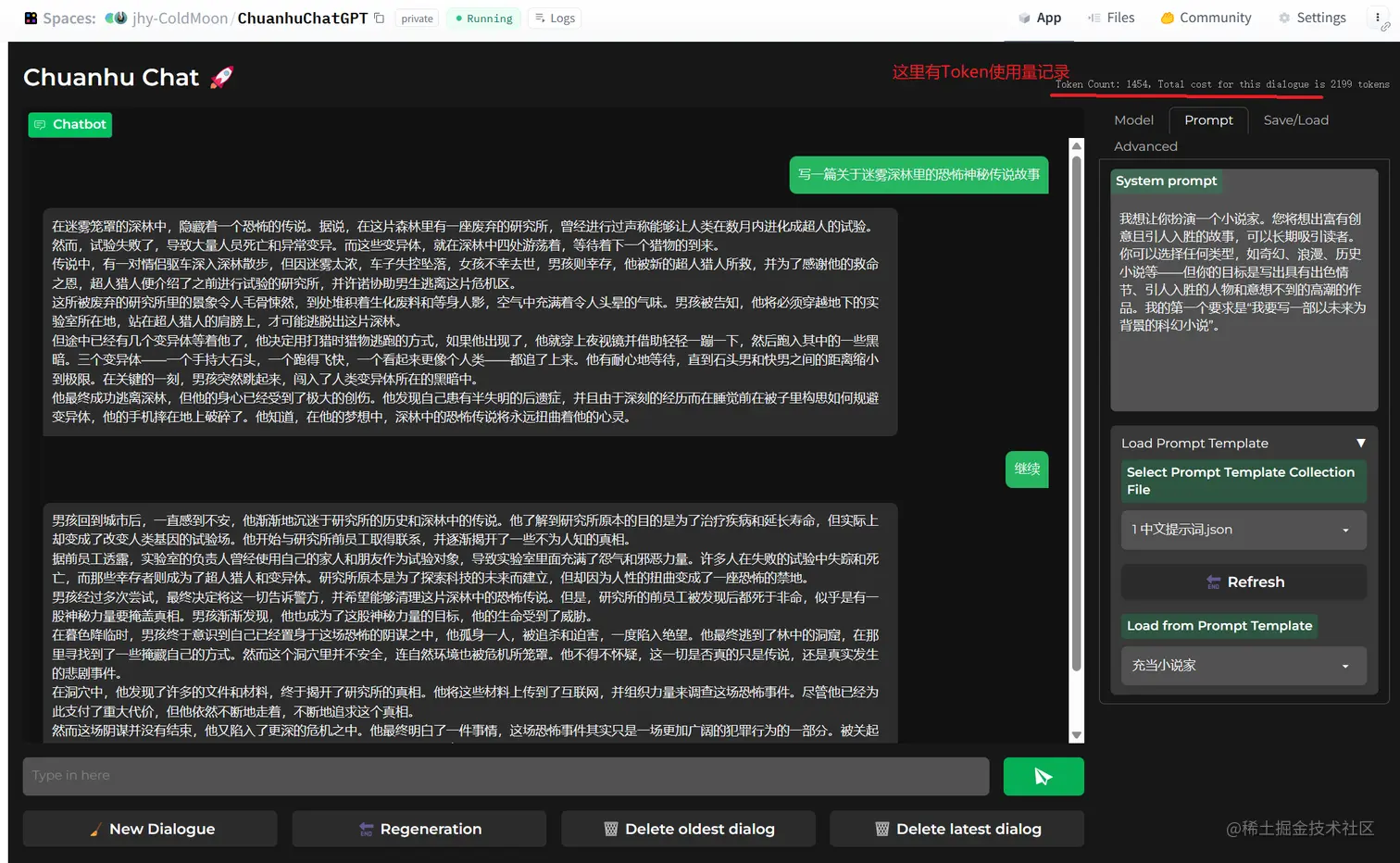Click the Load from Prompt Template label
The height and width of the screenshot is (863, 1400).
point(1219,626)
